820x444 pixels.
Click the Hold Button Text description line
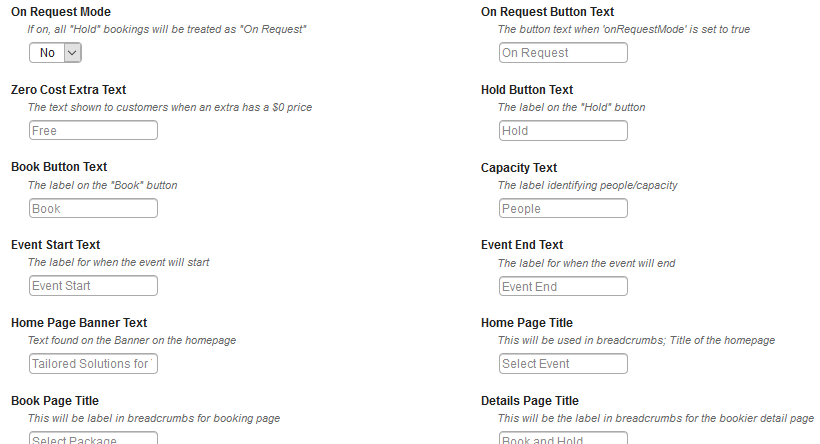[x=572, y=107]
